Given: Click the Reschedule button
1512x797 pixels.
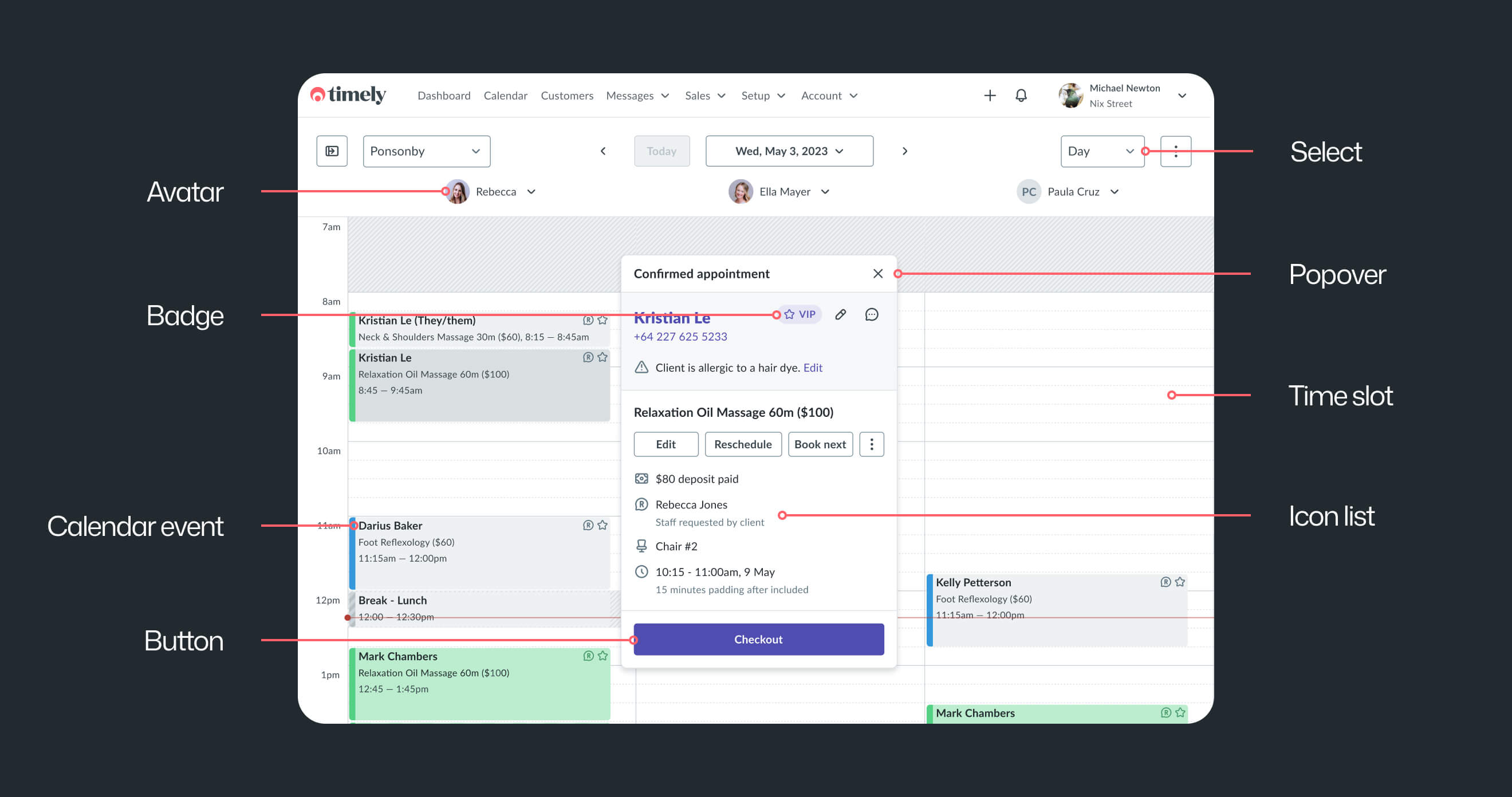Looking at the screenshot, I should point(742,444).
